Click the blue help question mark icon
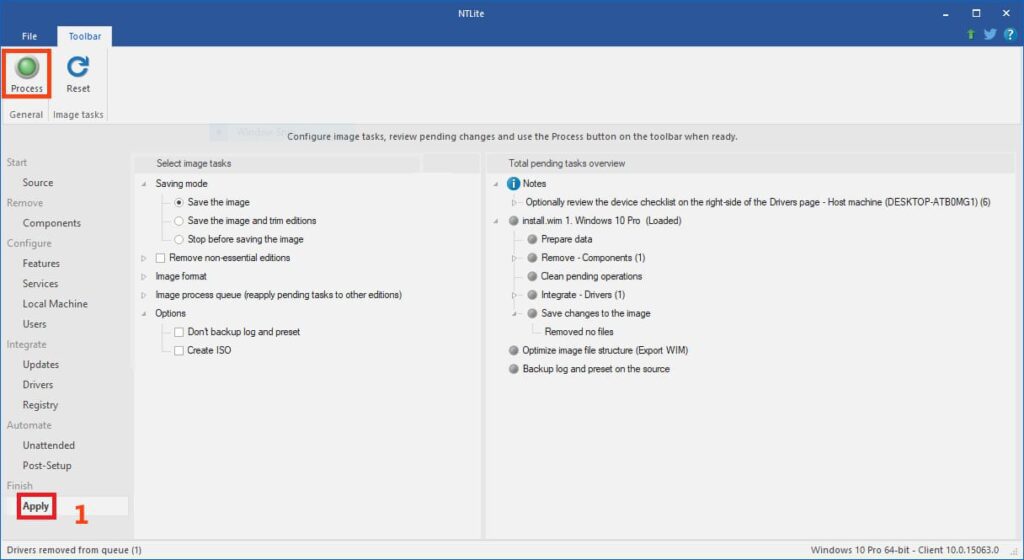1024x560 pixels. click(x=1009, y=34)
